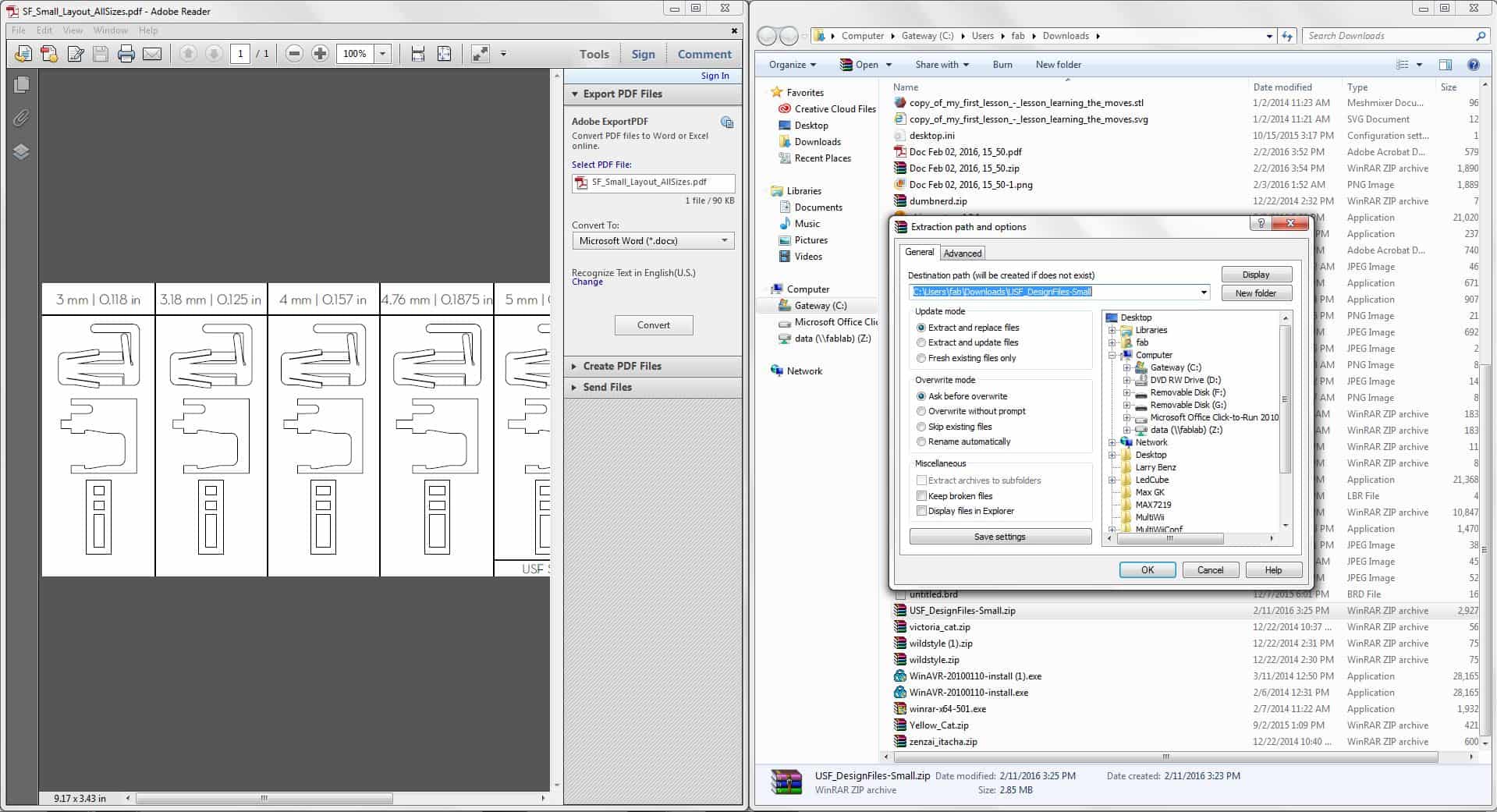This screenshot has height=812, width=1497.
Task: Enable Display files in Explorer checkbox
Action: pyautogui.click(x=922, y=511)
